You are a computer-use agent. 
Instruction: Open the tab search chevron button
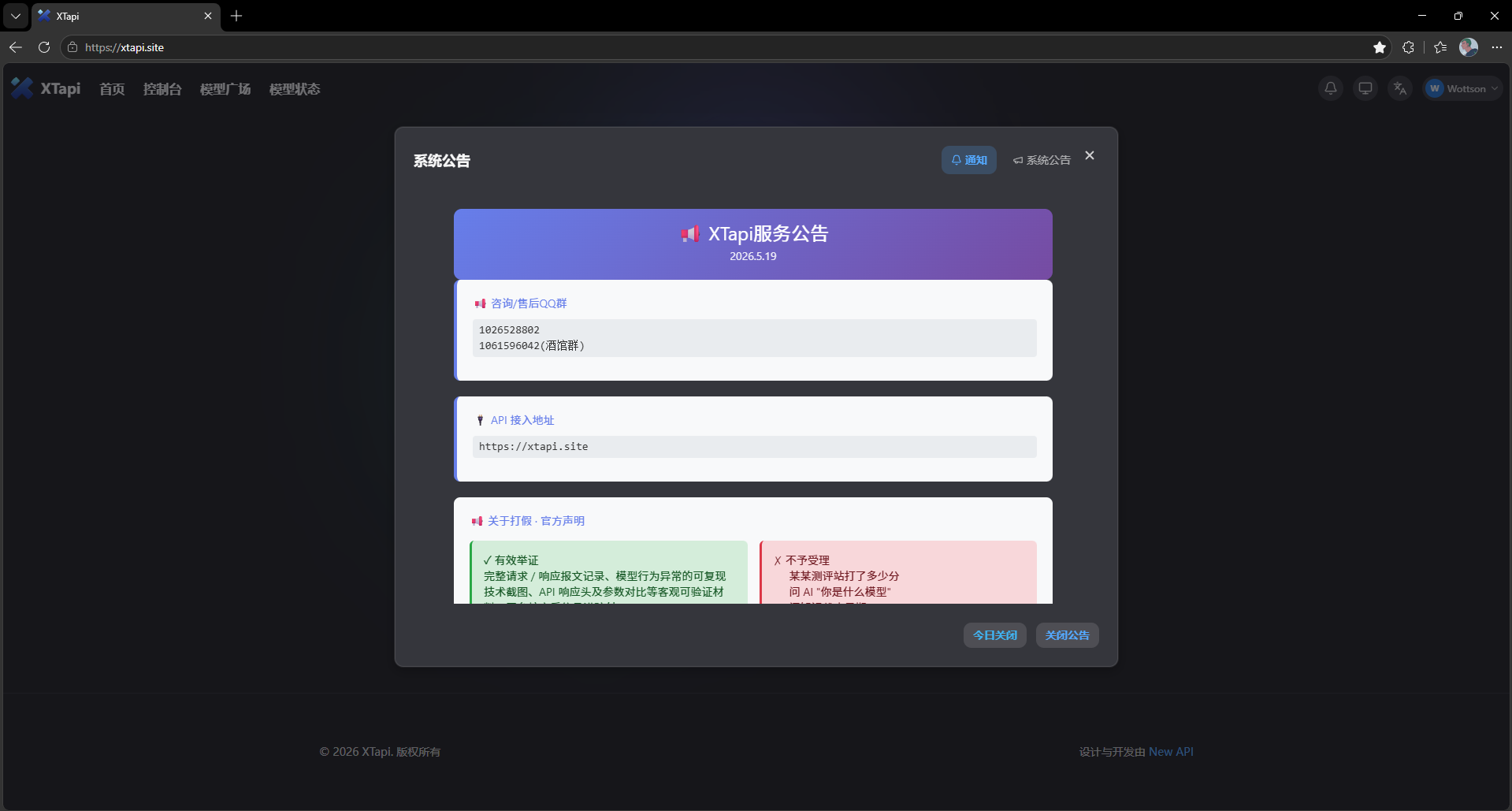click(16, 16)
